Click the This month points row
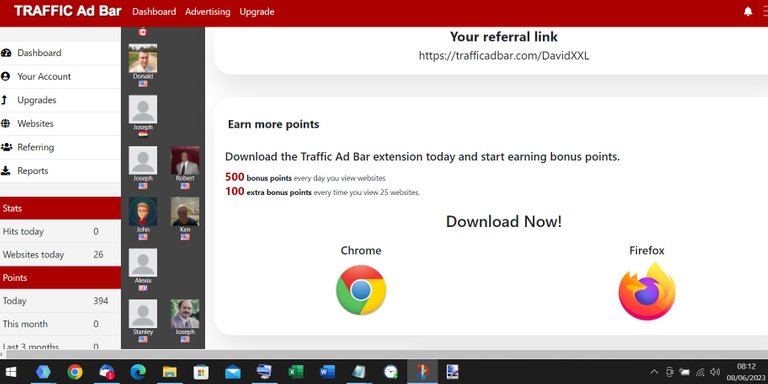768x384 pixels. tap(60, 324)
